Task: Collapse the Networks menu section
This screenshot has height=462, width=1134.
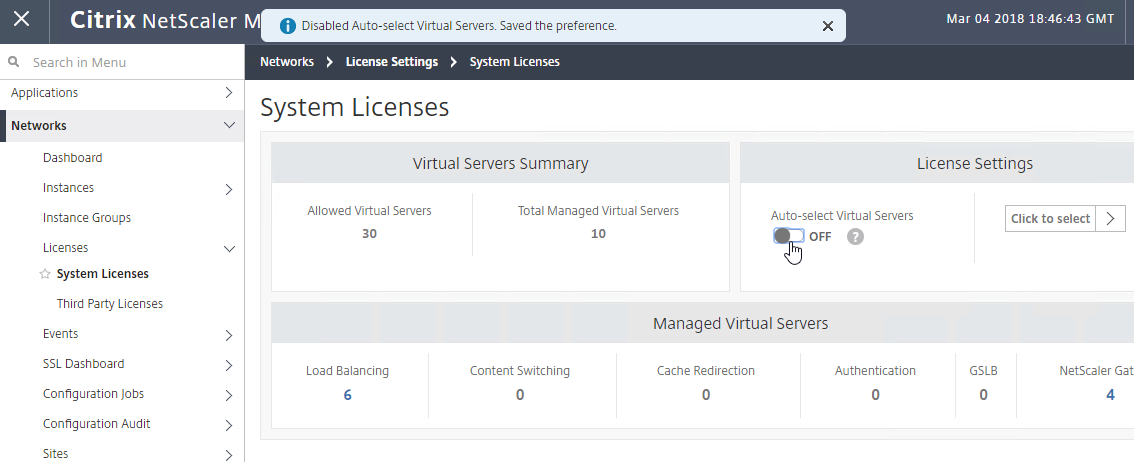Action: 229,125
